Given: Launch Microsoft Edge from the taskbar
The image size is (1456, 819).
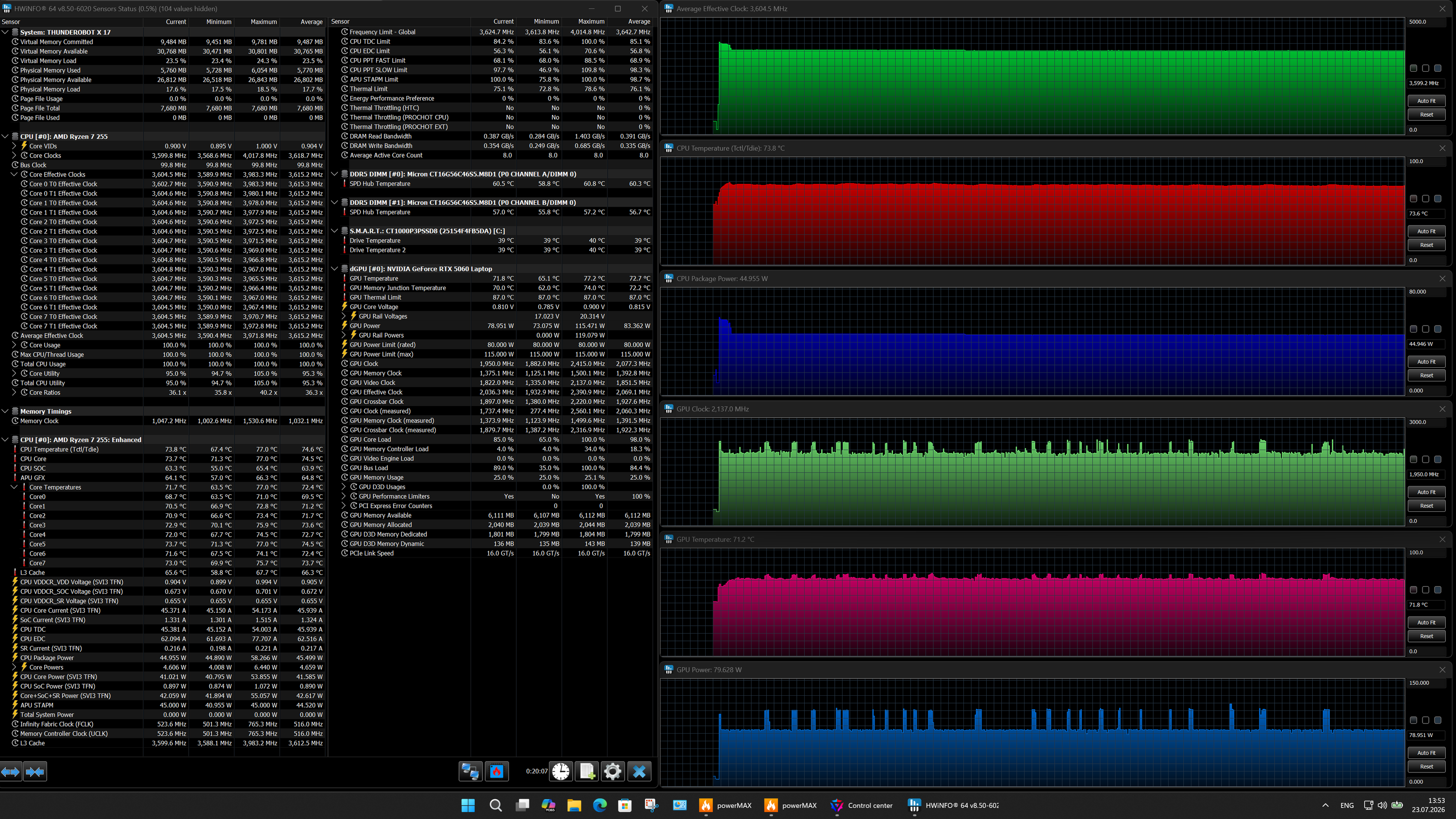Looking at the screenshot, I should click(x=600, y=805).
